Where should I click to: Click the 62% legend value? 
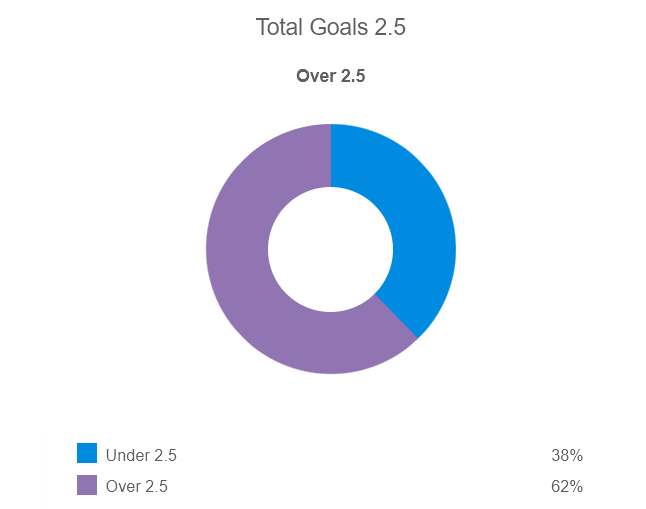(566, 487)
